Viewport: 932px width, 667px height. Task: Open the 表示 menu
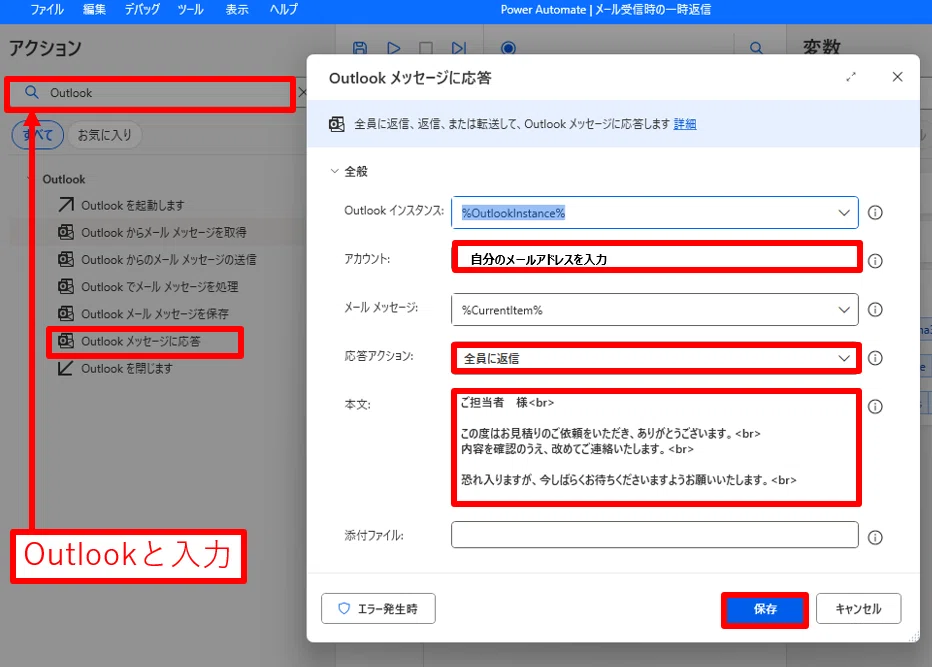pos(237,10)
